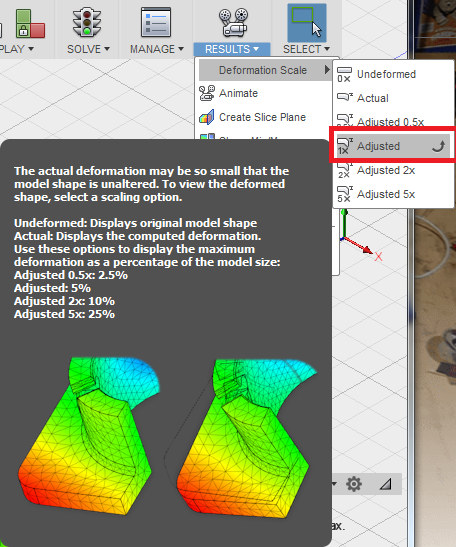Click the Solve traffic light icon
456x547 pixels.
pos(87,22)
